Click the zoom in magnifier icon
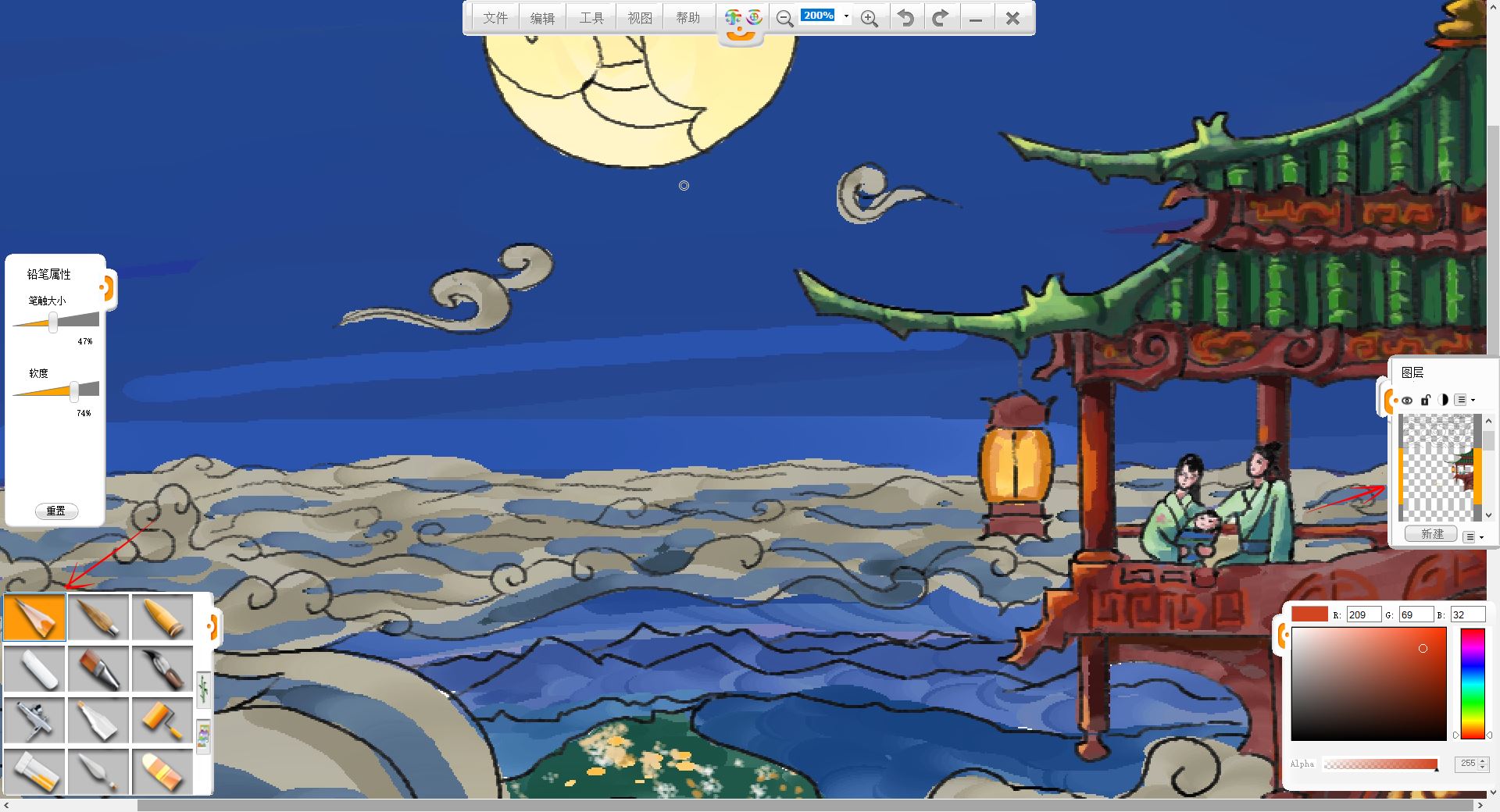This screenshot has height=812, width=1500. (869, 18)
